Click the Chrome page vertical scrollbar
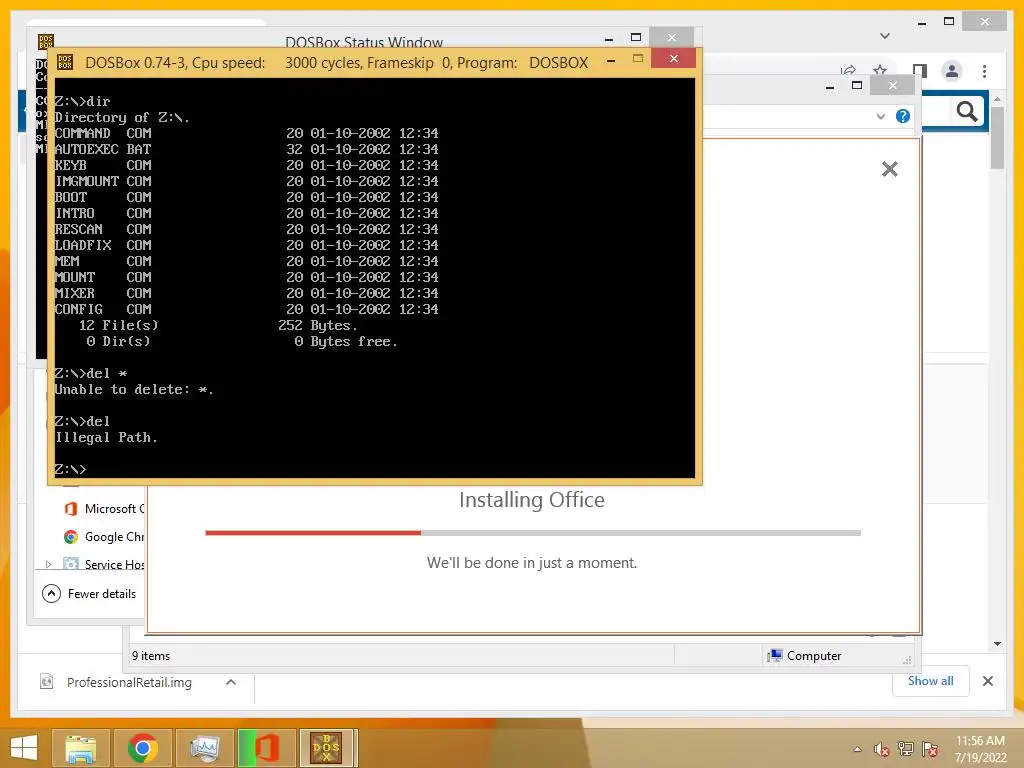This screenshot has height=768, width=1024. click(997, 138)
